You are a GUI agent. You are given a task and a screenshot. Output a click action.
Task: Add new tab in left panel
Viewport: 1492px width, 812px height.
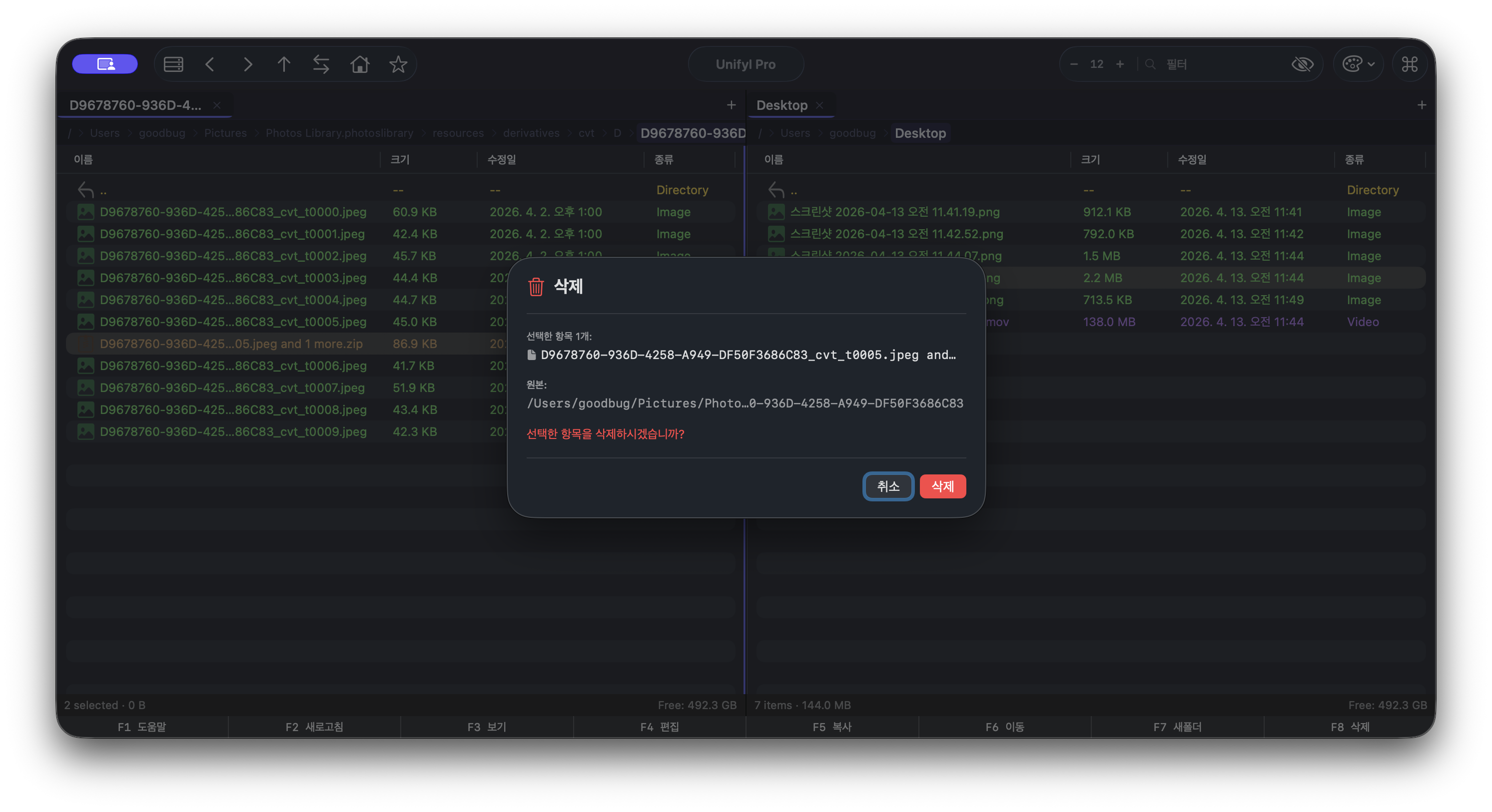pos(731,105)
